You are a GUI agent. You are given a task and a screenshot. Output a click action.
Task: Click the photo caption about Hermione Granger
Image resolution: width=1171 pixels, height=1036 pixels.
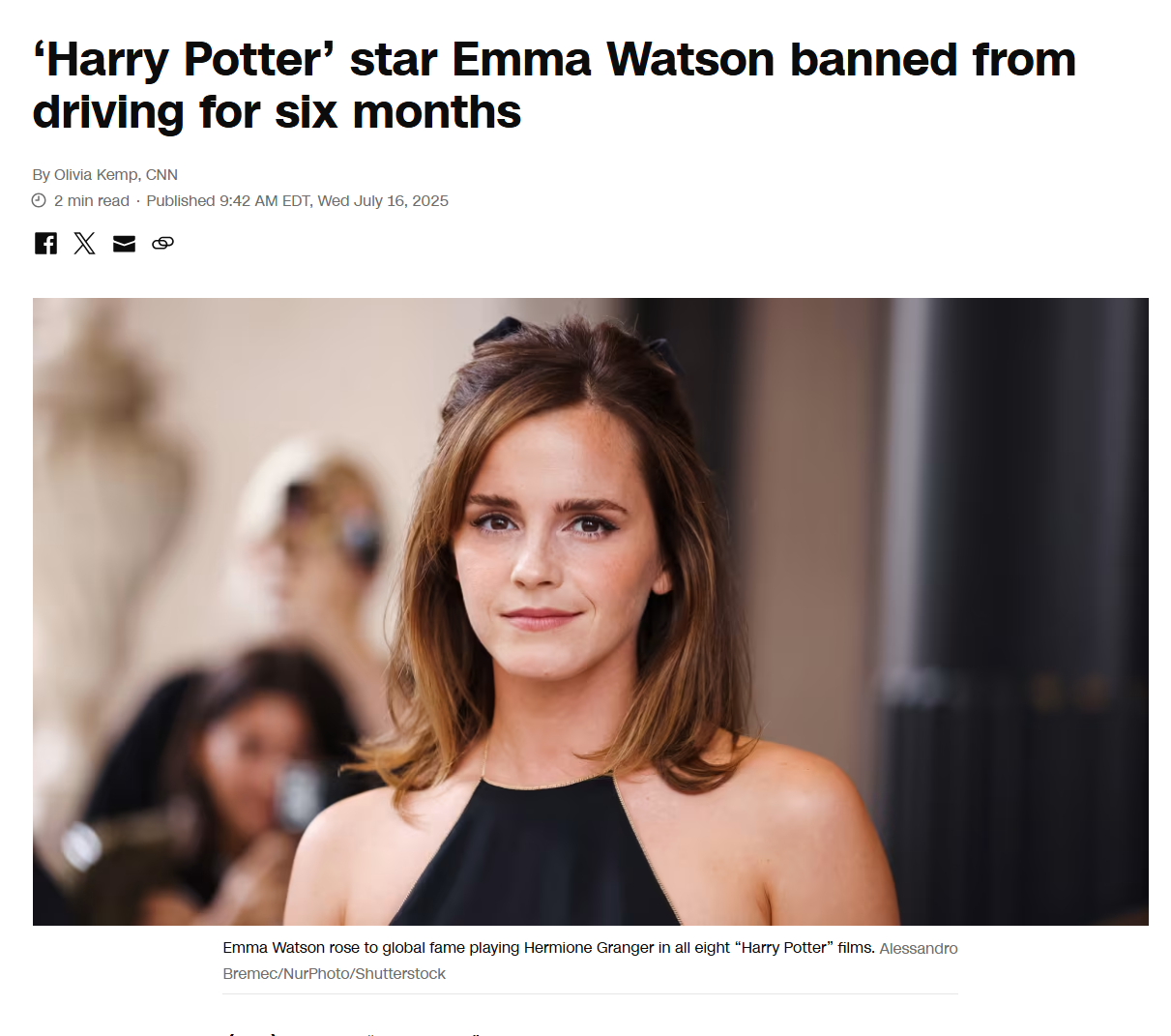pos(548,948)
